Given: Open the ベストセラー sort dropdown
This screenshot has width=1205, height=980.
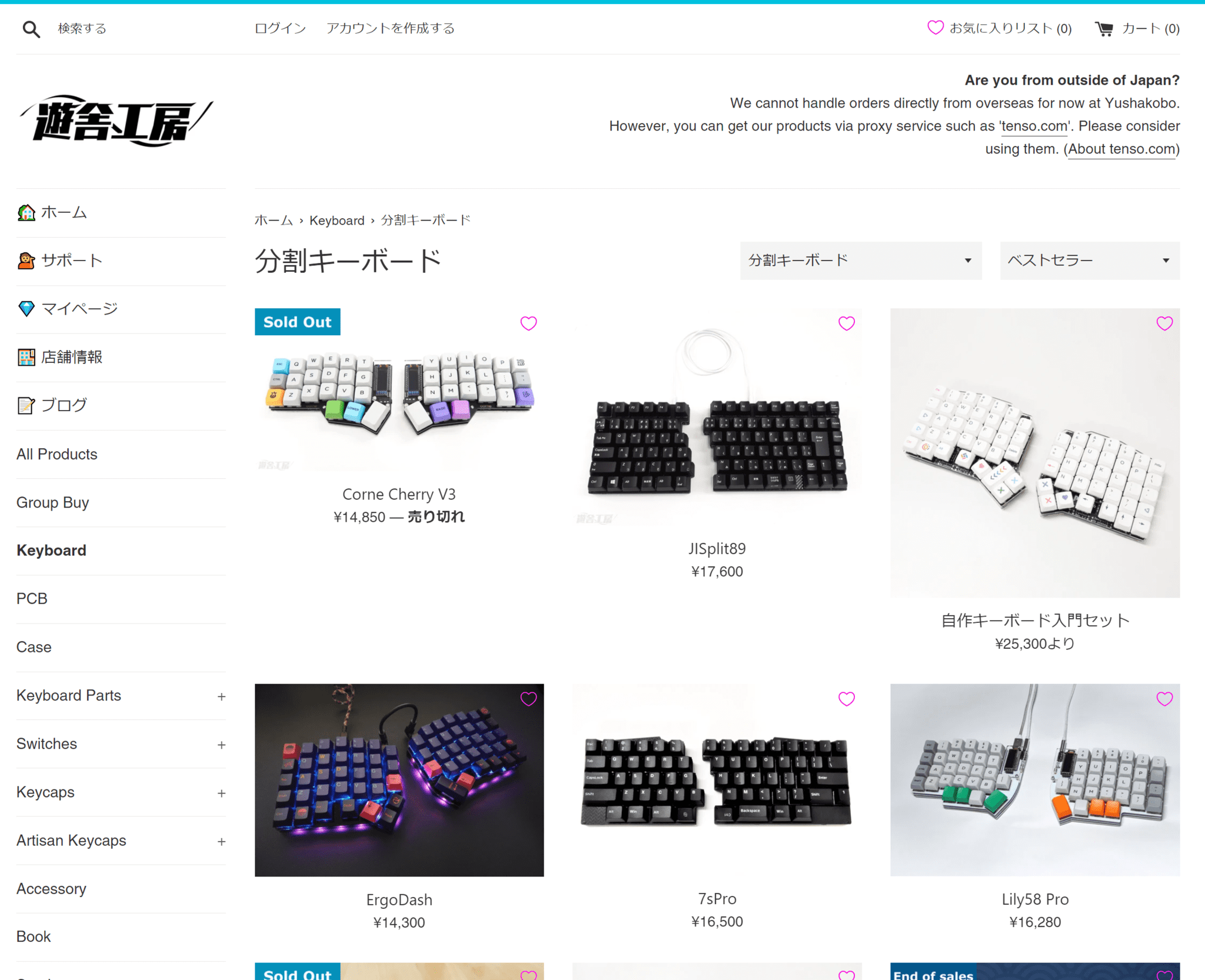Looking at the screenshot, I should click(x=1089, y=261).
